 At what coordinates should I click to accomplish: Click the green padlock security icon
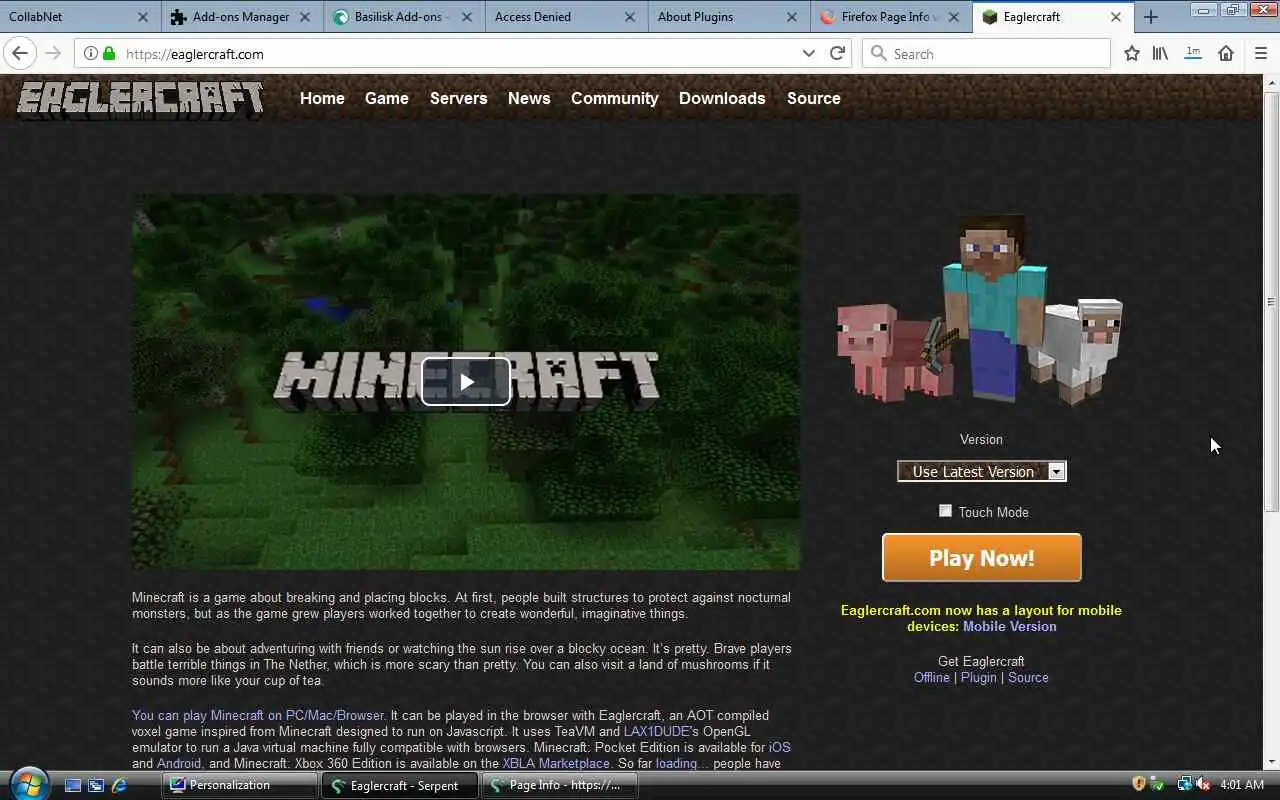pos(109,54)
